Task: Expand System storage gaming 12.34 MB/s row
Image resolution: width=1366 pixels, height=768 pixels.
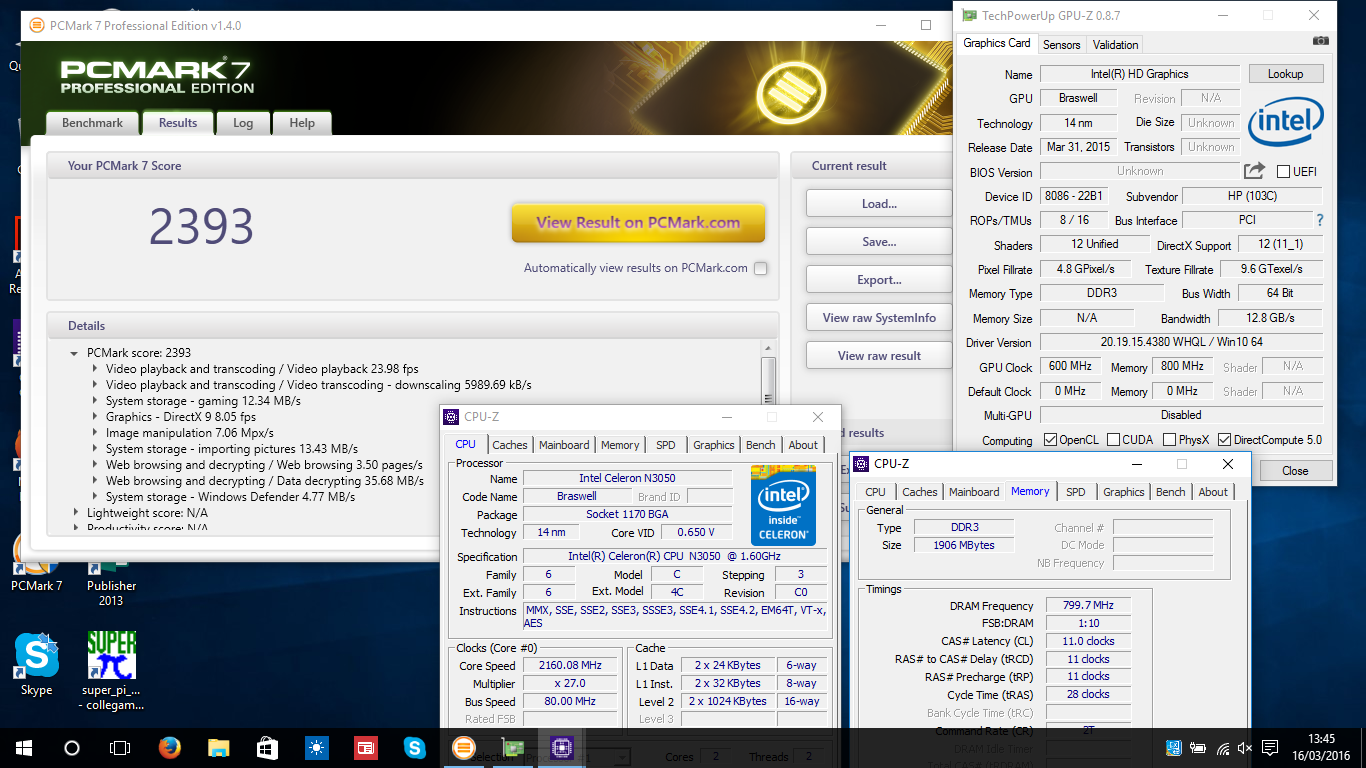Action: tap(95, 401)
